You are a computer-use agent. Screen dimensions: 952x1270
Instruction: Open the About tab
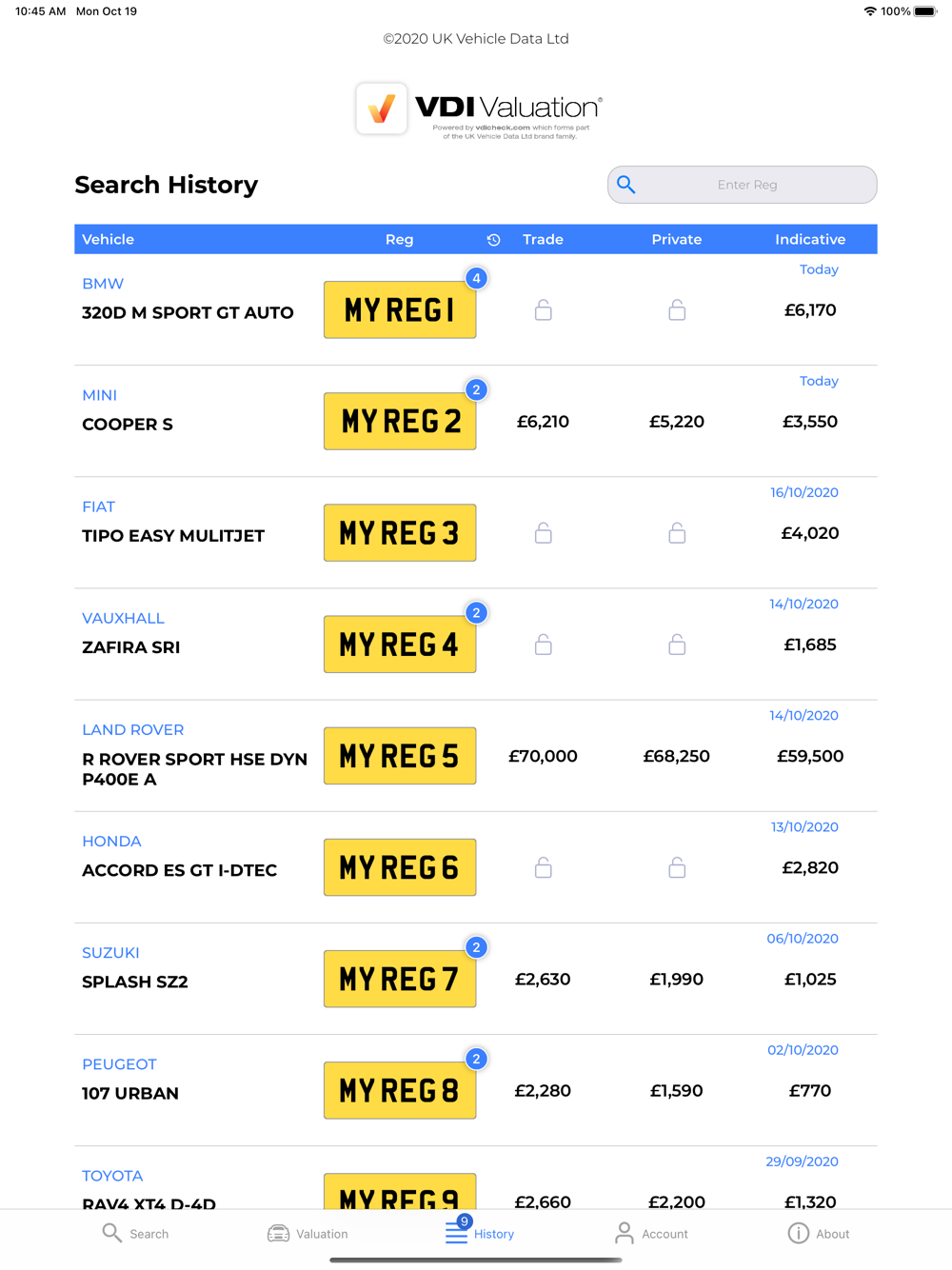click(819, 1233)
